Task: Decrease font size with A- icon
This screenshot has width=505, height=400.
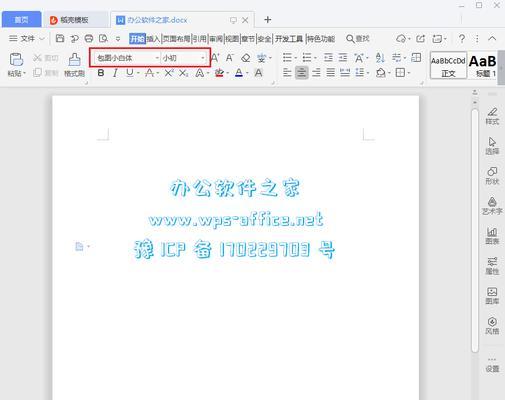Action: coord(230,58)
